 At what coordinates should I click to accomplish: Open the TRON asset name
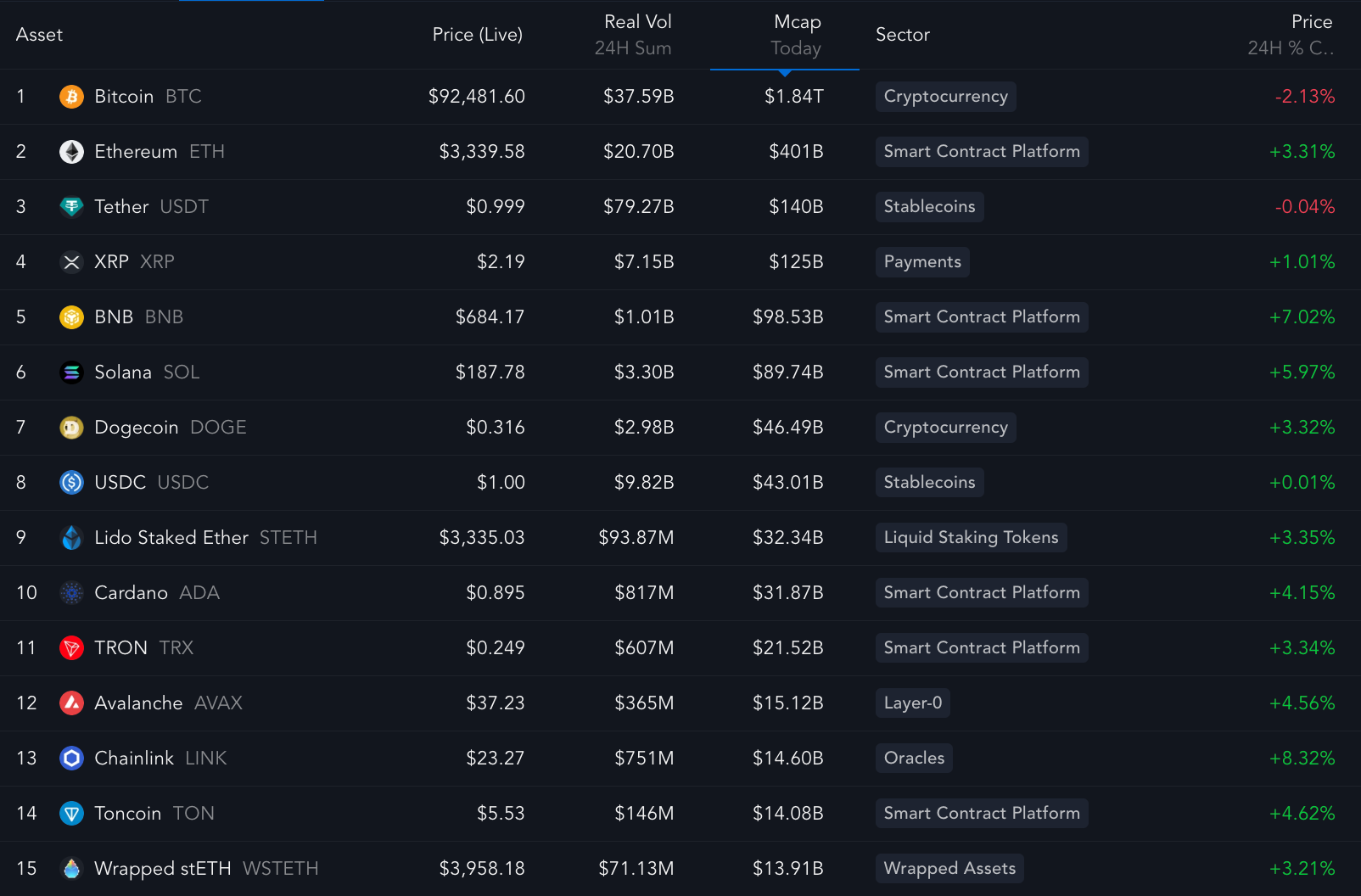click(x=120, y=648)
